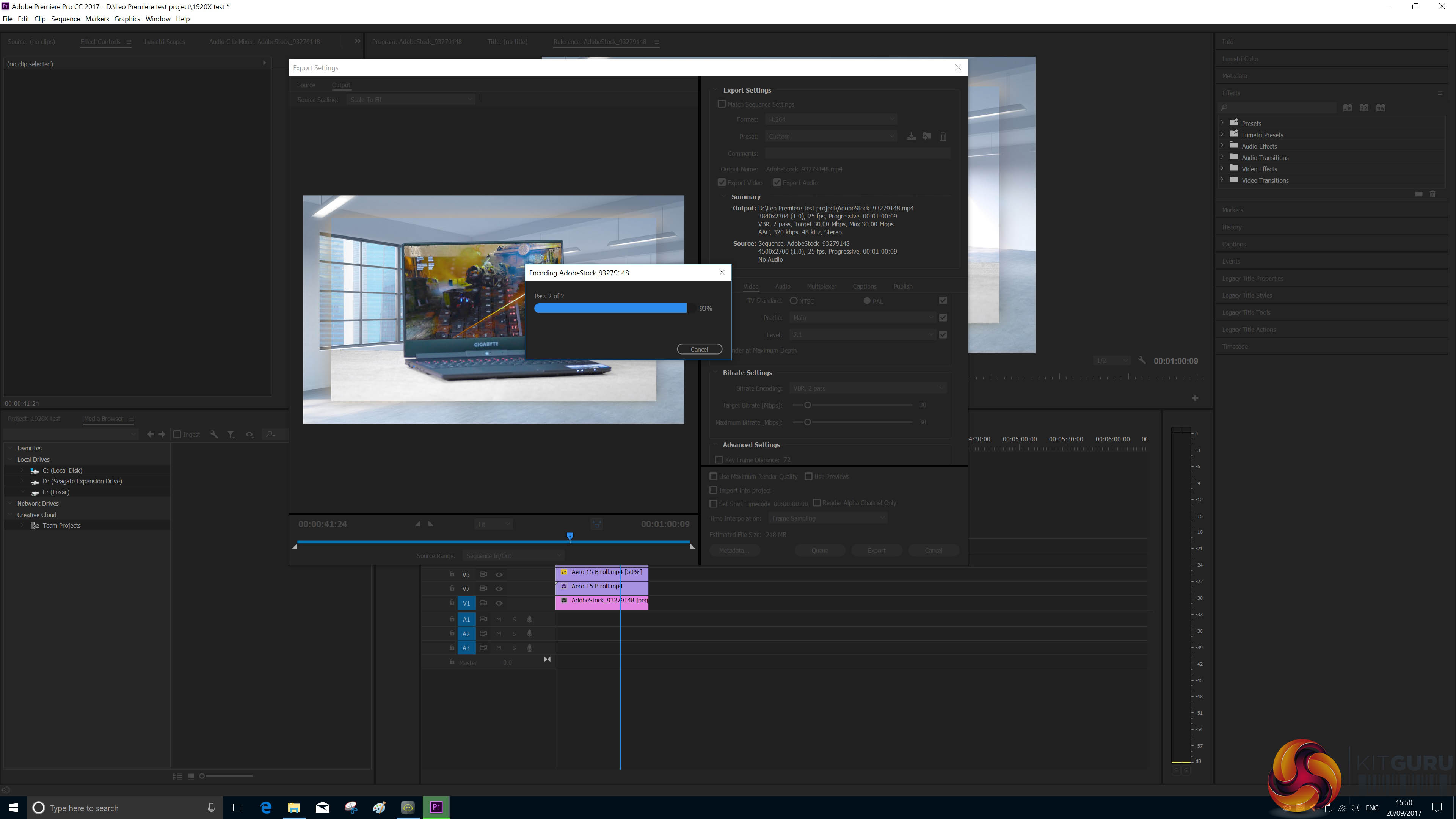The width and height of the screenshot is (1456, 819).
Task: Switch to the Audio tab in export settings
Action: tap(782, 286)
